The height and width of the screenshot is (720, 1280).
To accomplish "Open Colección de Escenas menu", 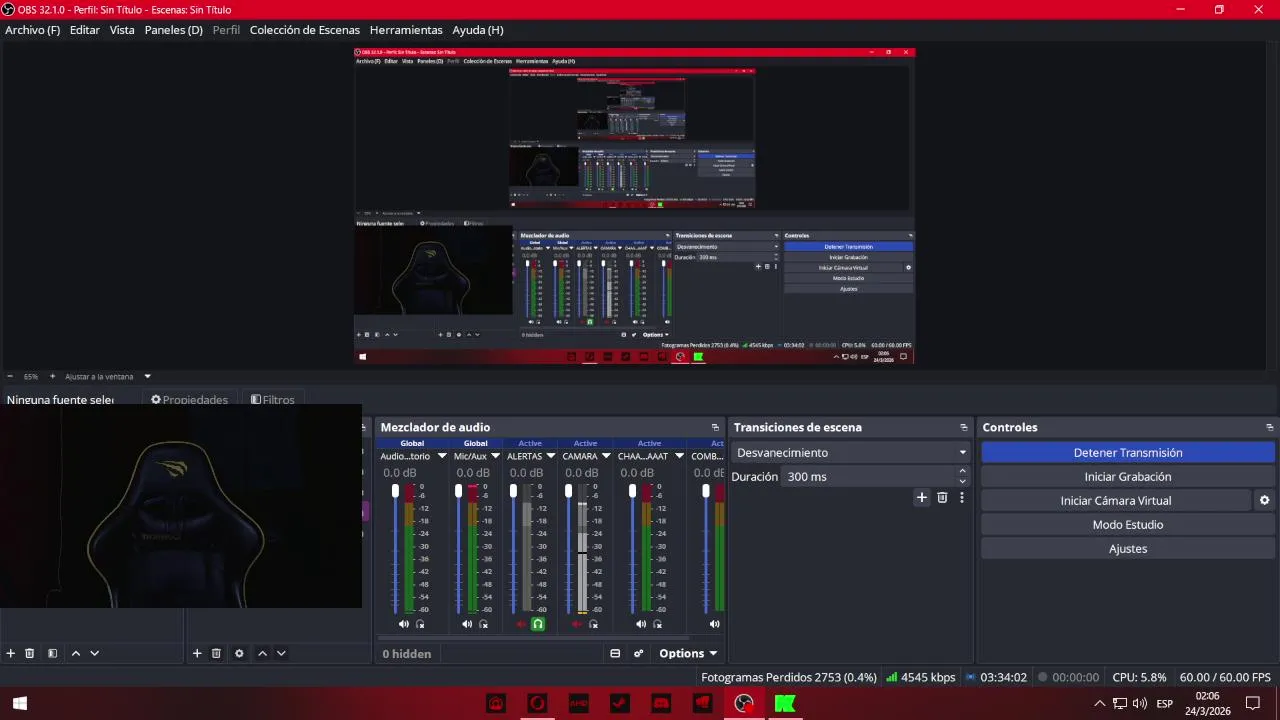I will [304, 30].
